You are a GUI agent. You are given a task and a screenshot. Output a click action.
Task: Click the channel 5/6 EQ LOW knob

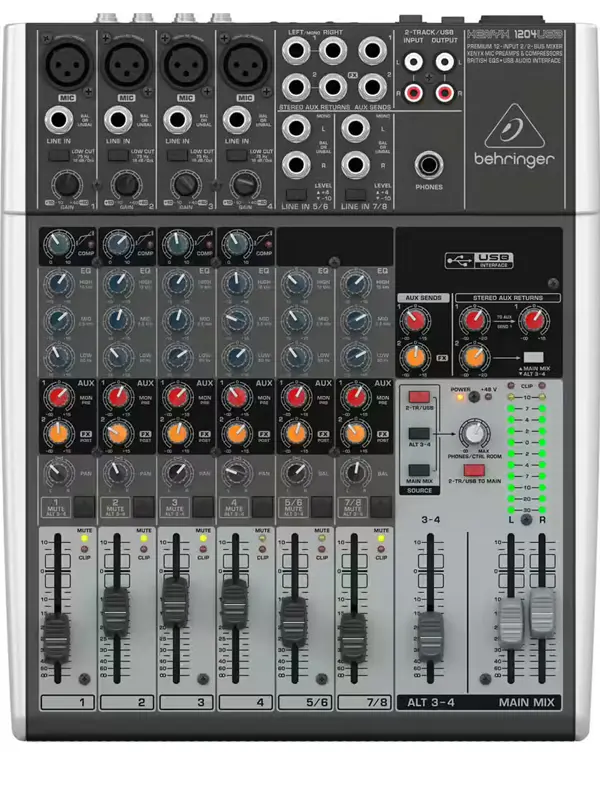296,356
